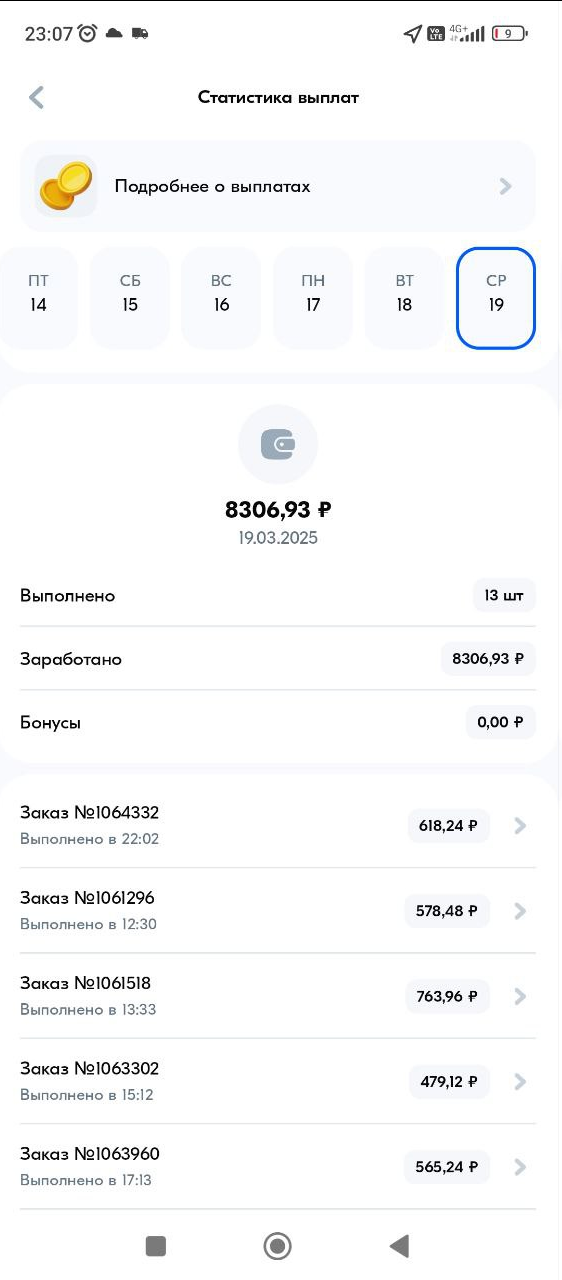
Task: Tap the gold coins icon
Action: point(65,186)
